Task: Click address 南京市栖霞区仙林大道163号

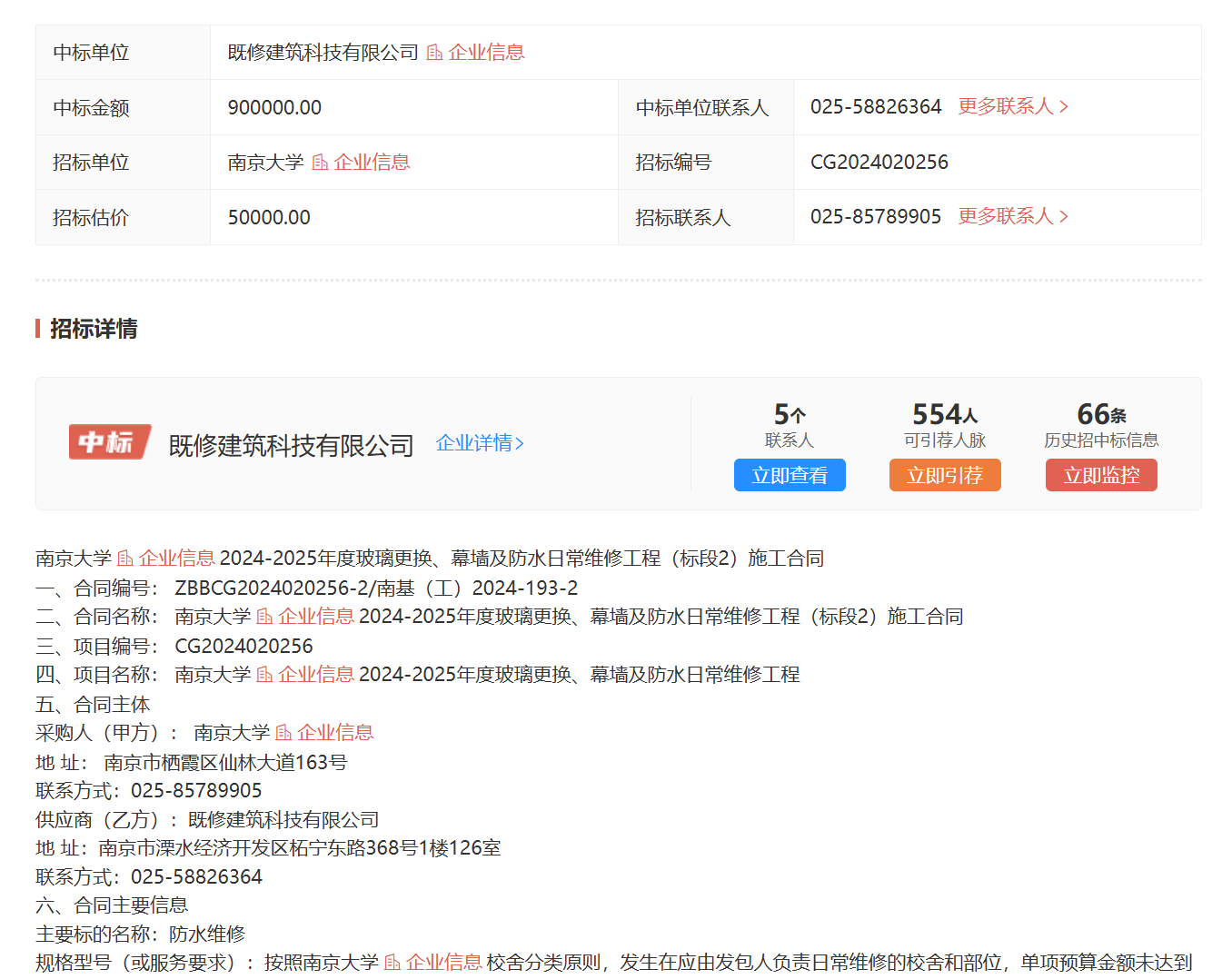Action: pos(225,763)
